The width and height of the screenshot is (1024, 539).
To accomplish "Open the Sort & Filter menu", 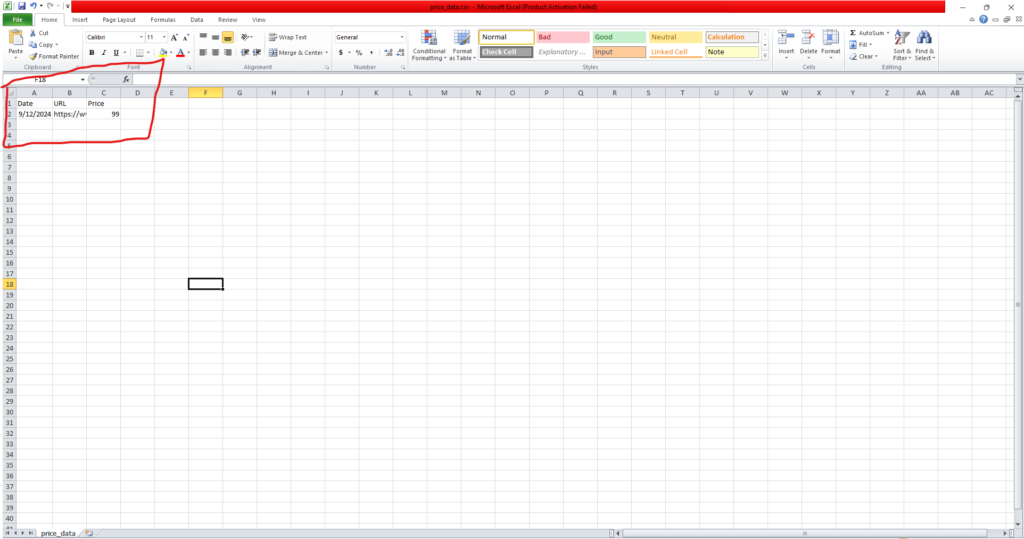I will (901, 44).
